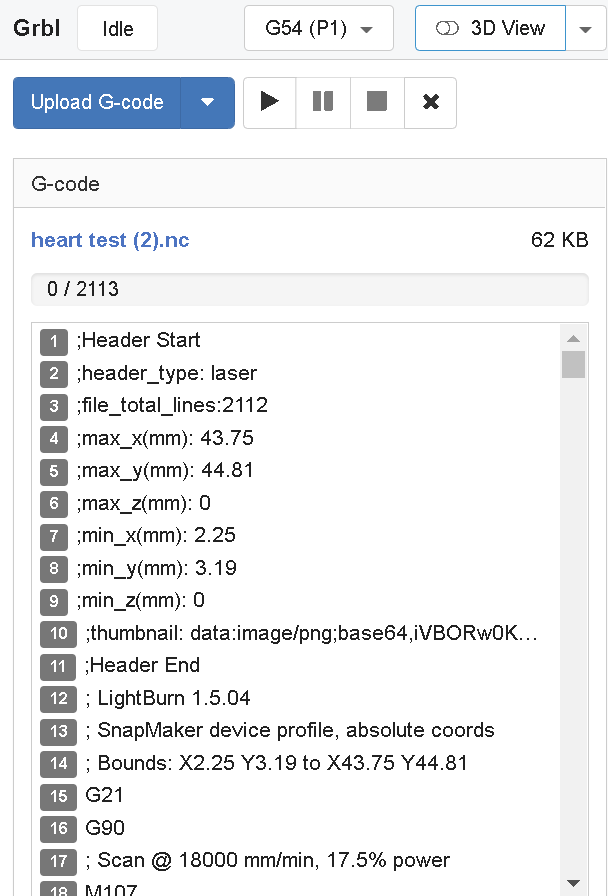Click the Upload G-code button

coord(97,103)
